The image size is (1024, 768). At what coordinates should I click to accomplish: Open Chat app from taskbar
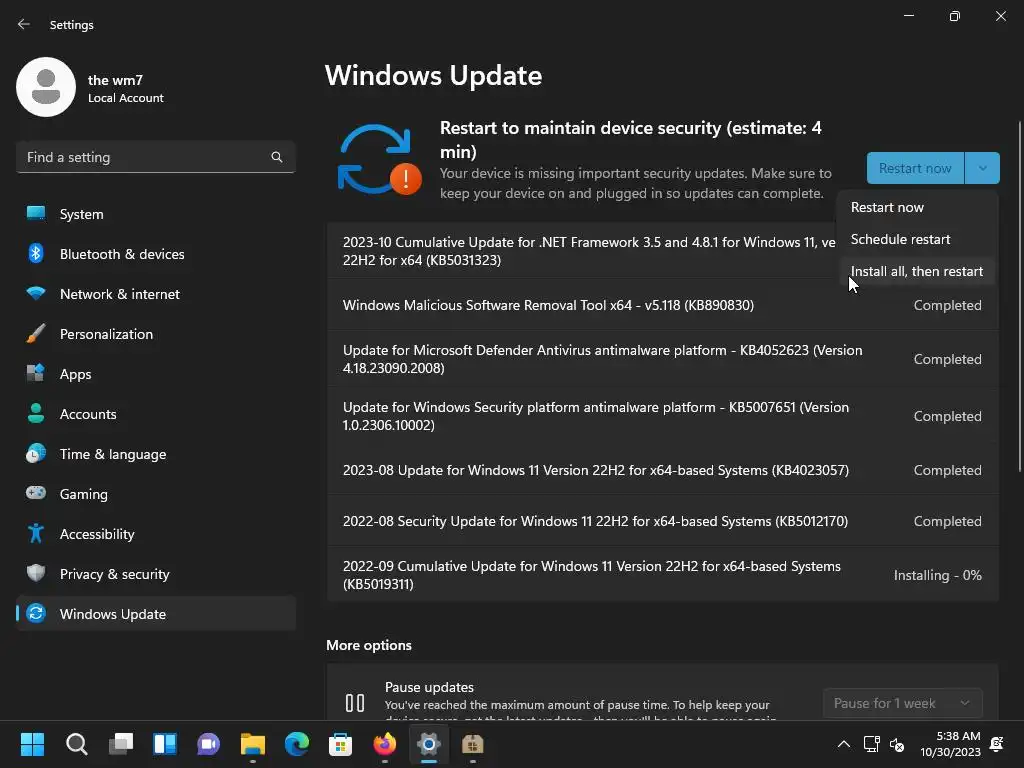(x=208, y=744)
